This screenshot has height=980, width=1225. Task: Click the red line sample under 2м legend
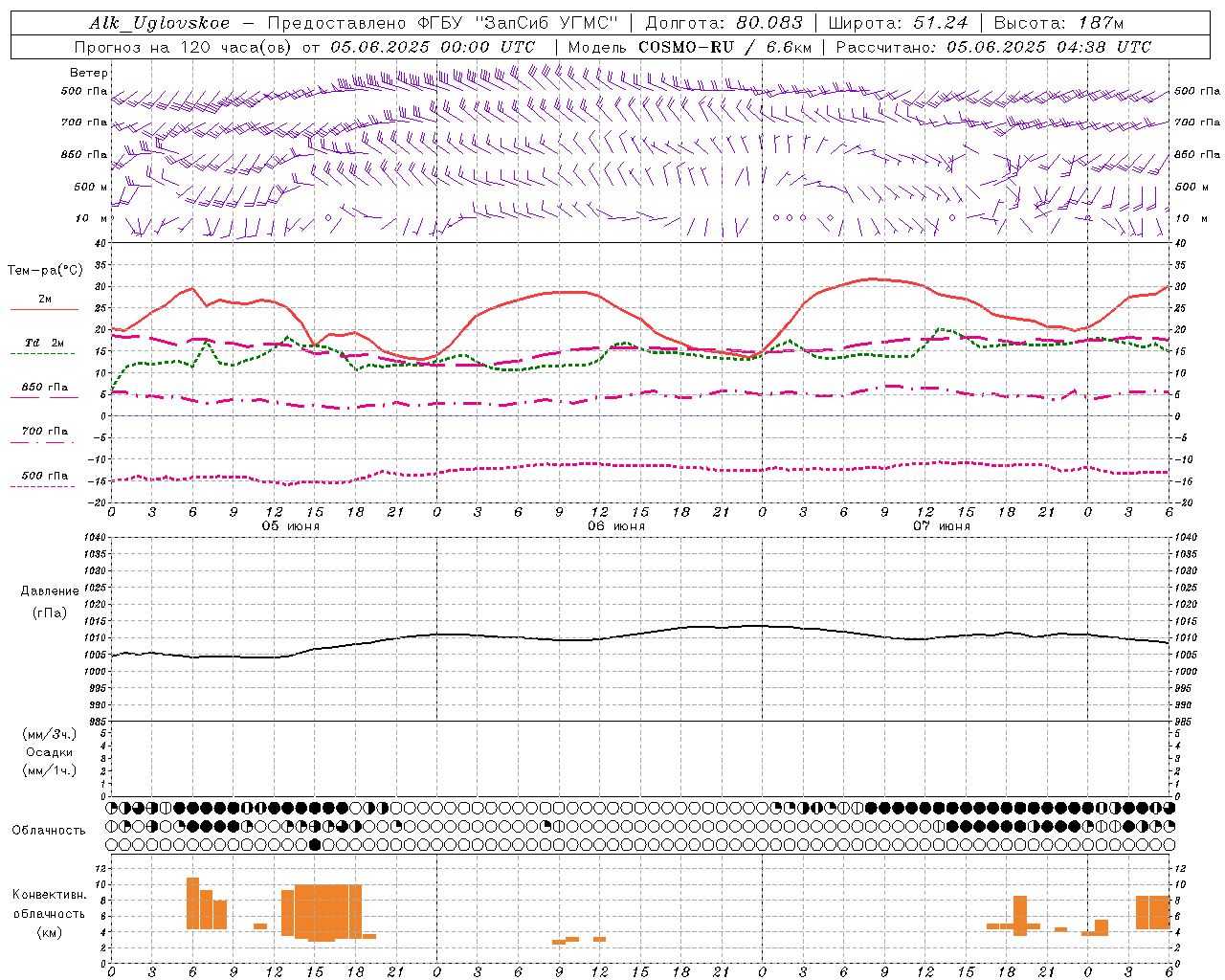point(44,310)
